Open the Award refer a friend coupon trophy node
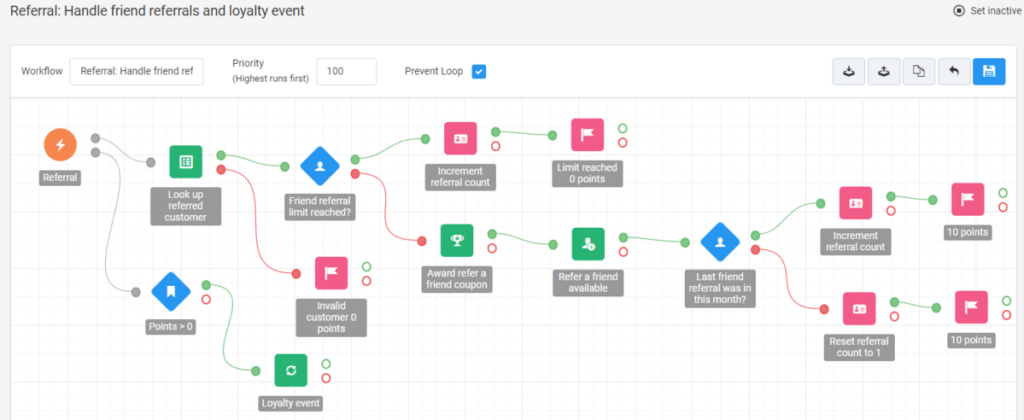 pos(457,240)
